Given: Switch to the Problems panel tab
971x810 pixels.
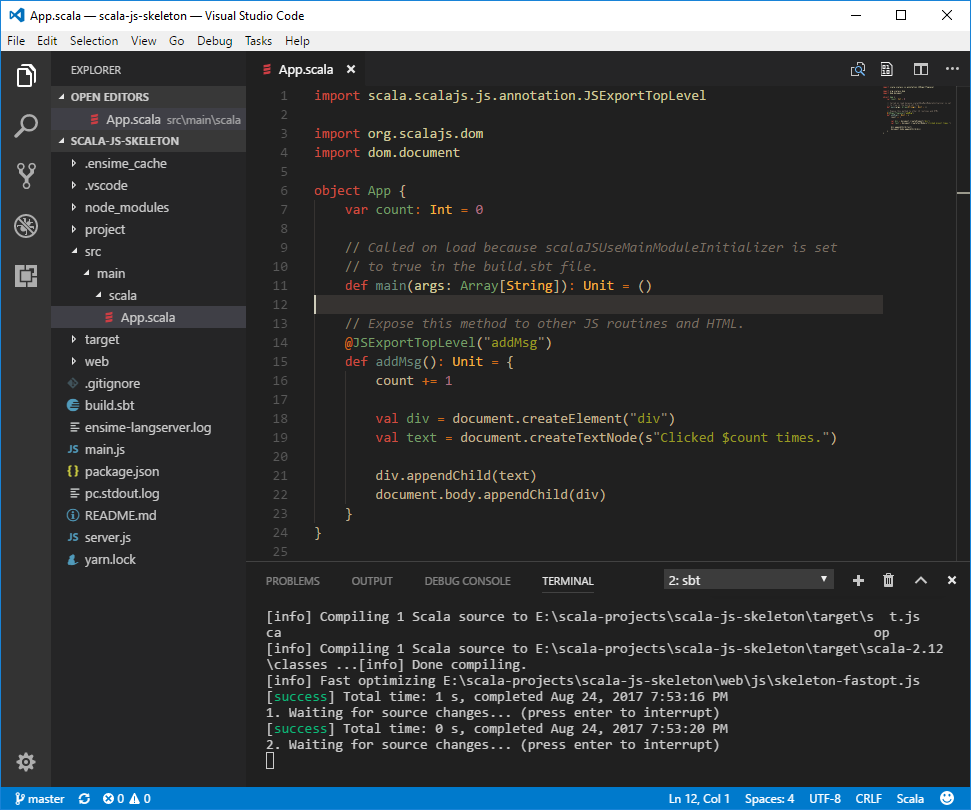Looking at the screenshot, I should click(293, 581).
